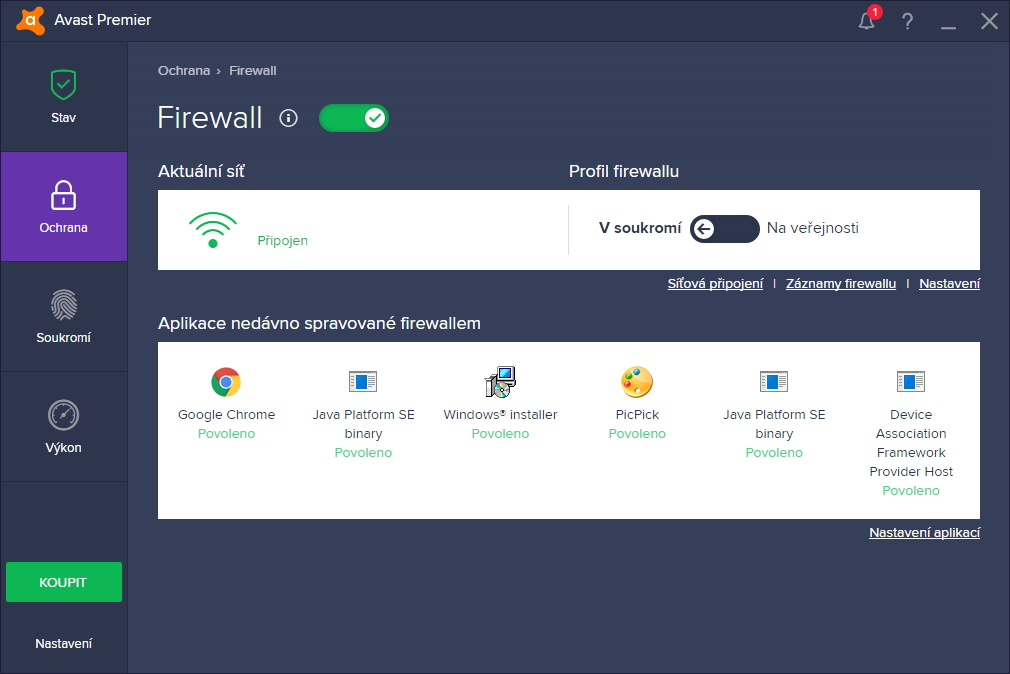Open the Stav section label
Screen dimensions: 1010x674
63,118
